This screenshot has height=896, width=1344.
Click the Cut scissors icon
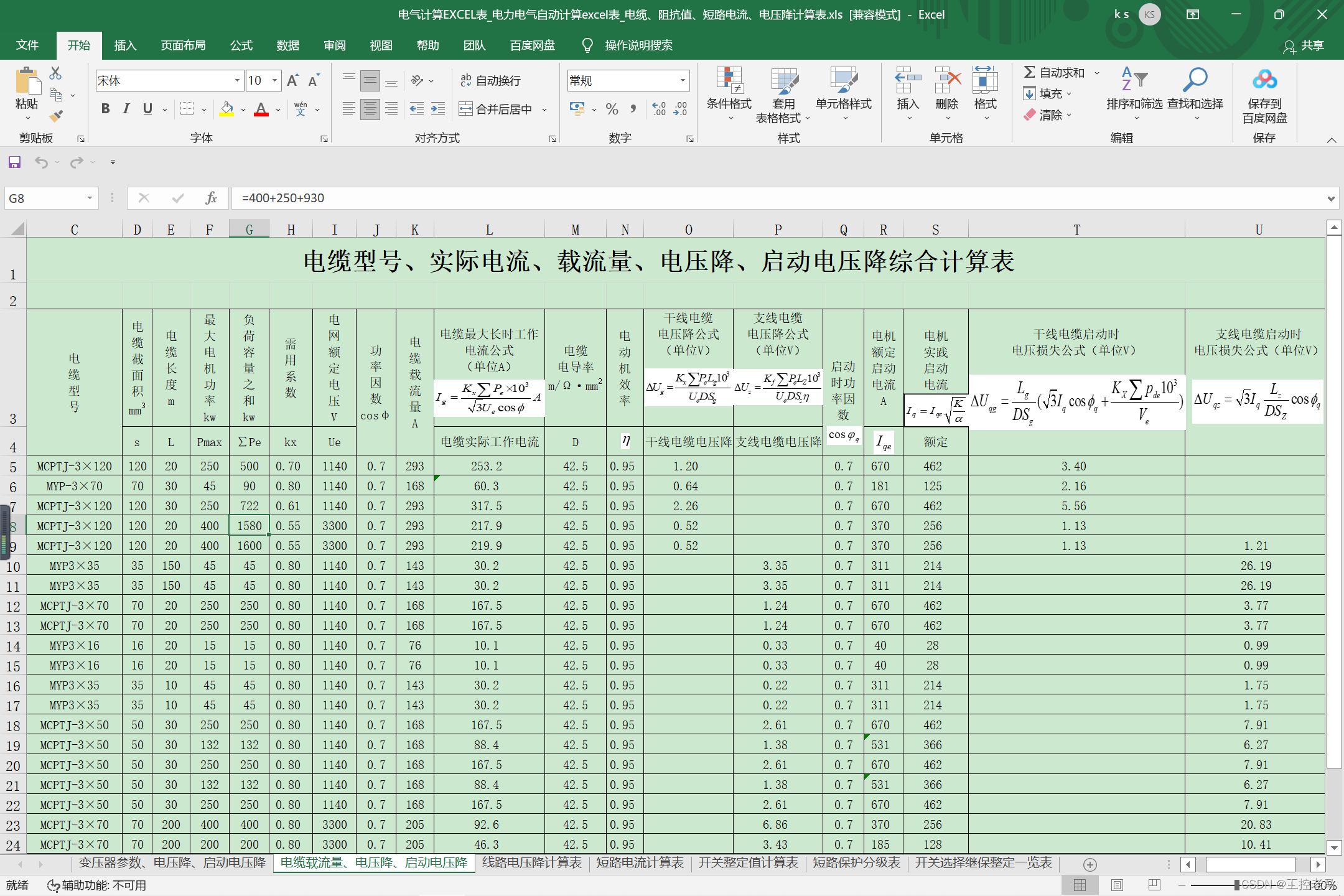point(55,73)
